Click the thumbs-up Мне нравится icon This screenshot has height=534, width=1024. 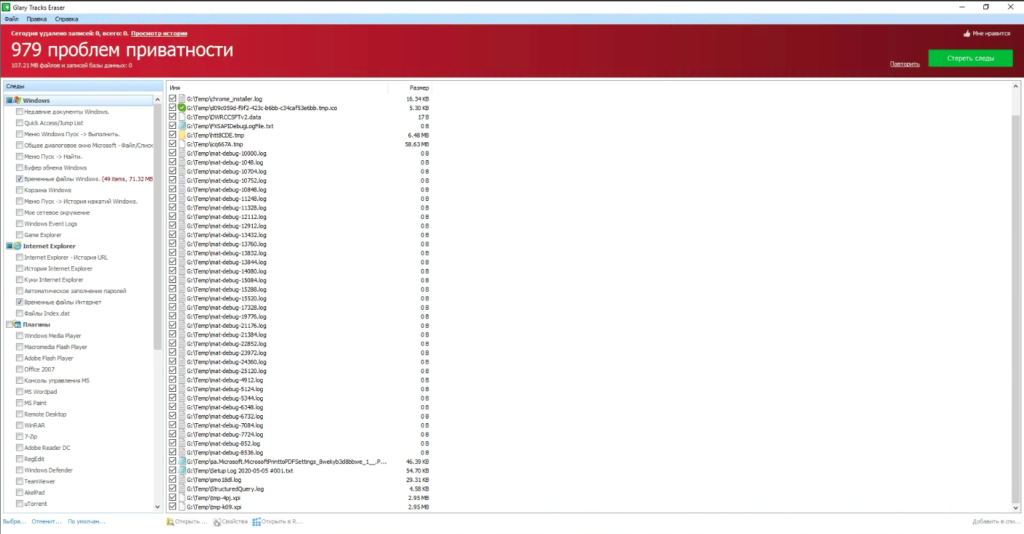click(x=967, y=33)
